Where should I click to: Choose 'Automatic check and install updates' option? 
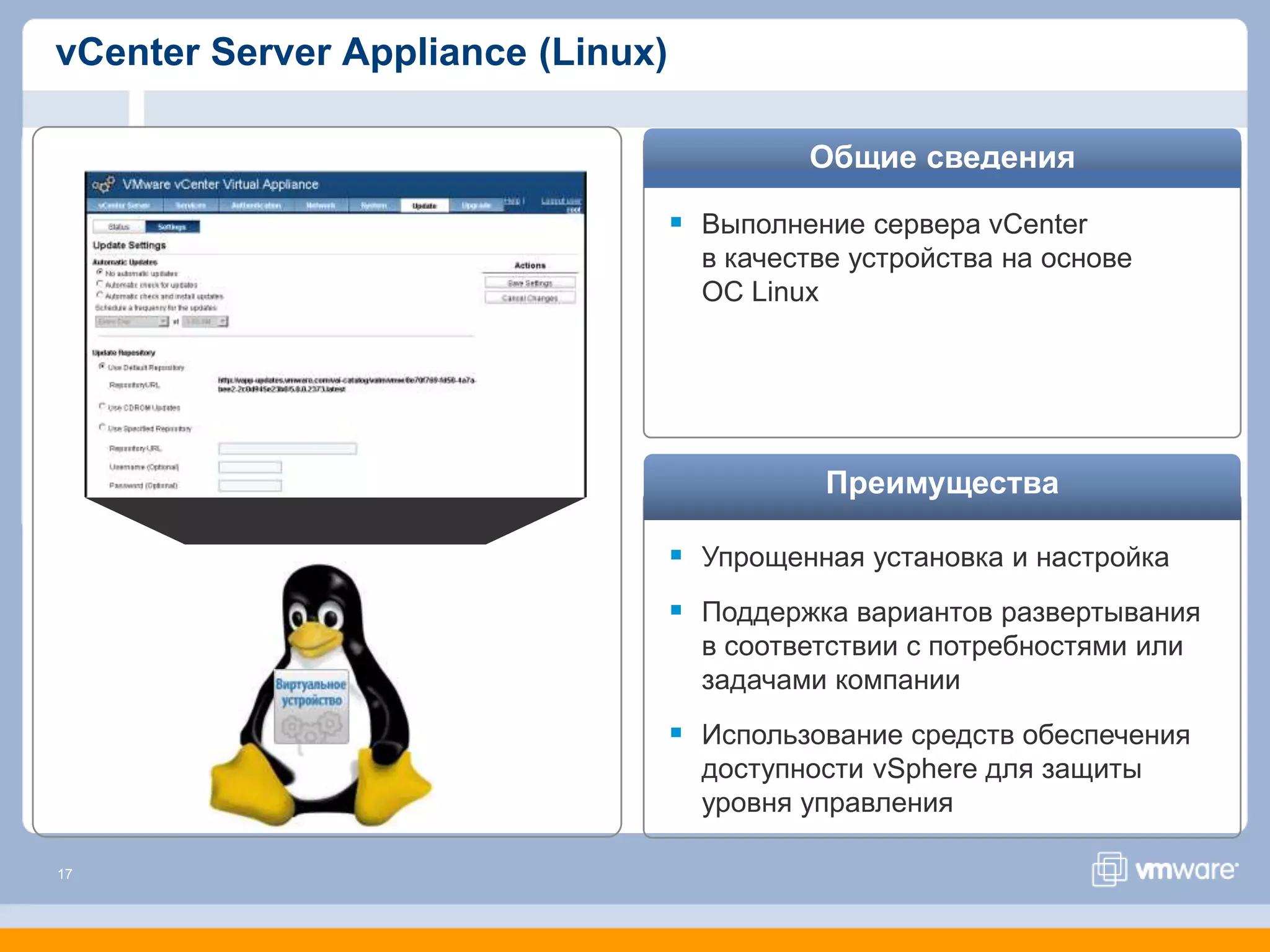coord(99,295)
